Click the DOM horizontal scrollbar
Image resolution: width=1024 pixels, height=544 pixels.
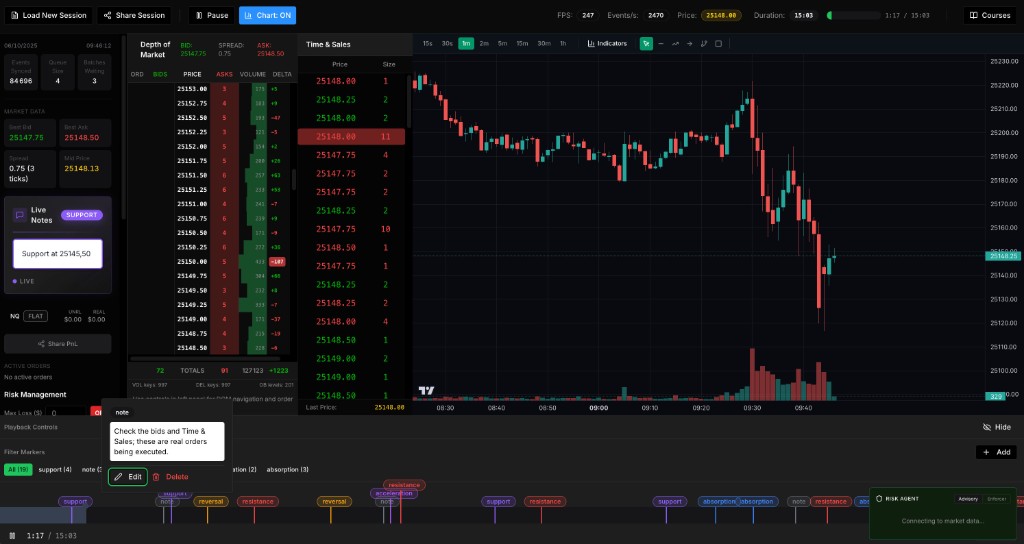click(206, 359)
